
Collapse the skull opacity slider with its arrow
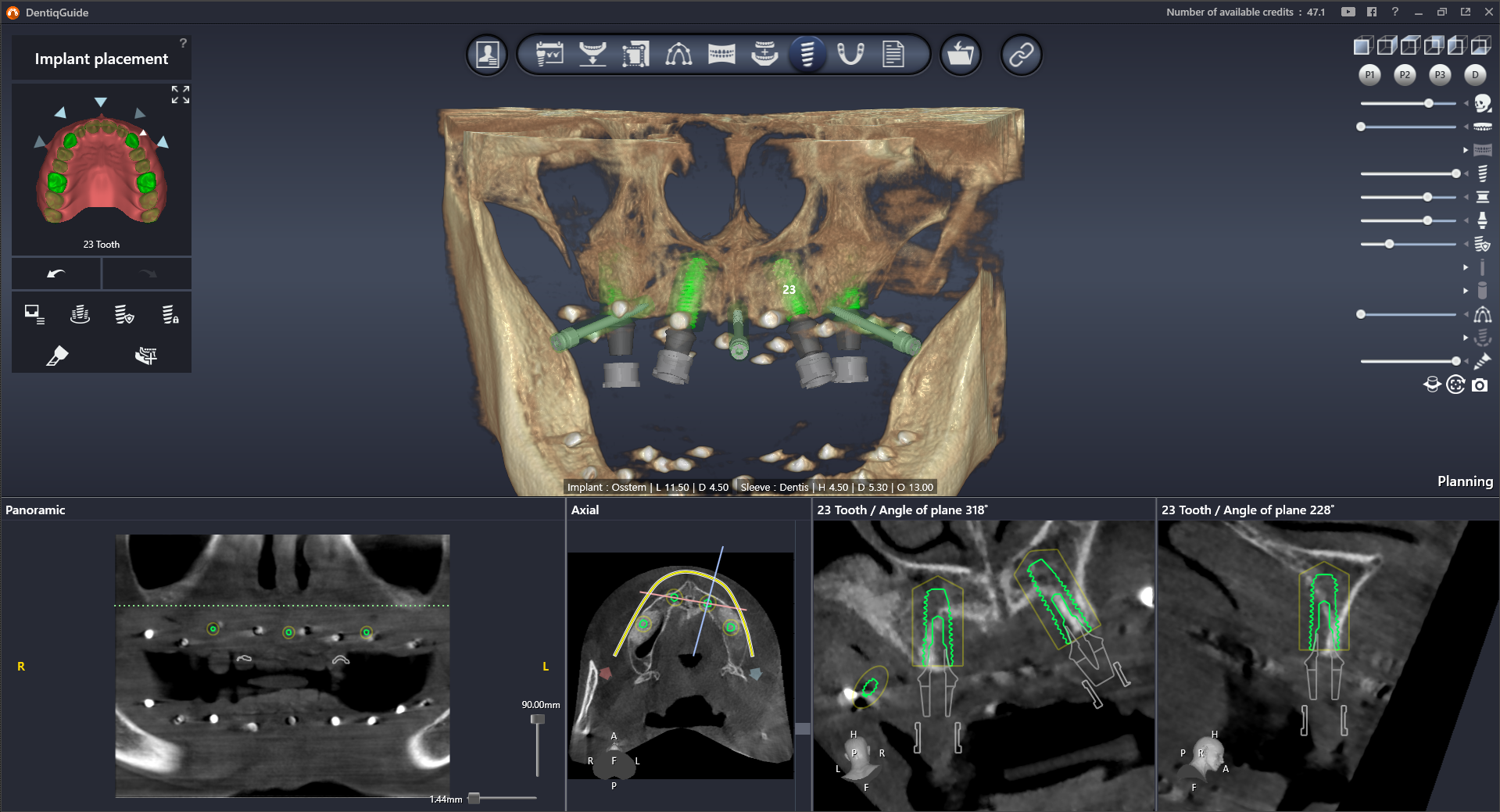pyautogui.click(x=1466, y=102)
